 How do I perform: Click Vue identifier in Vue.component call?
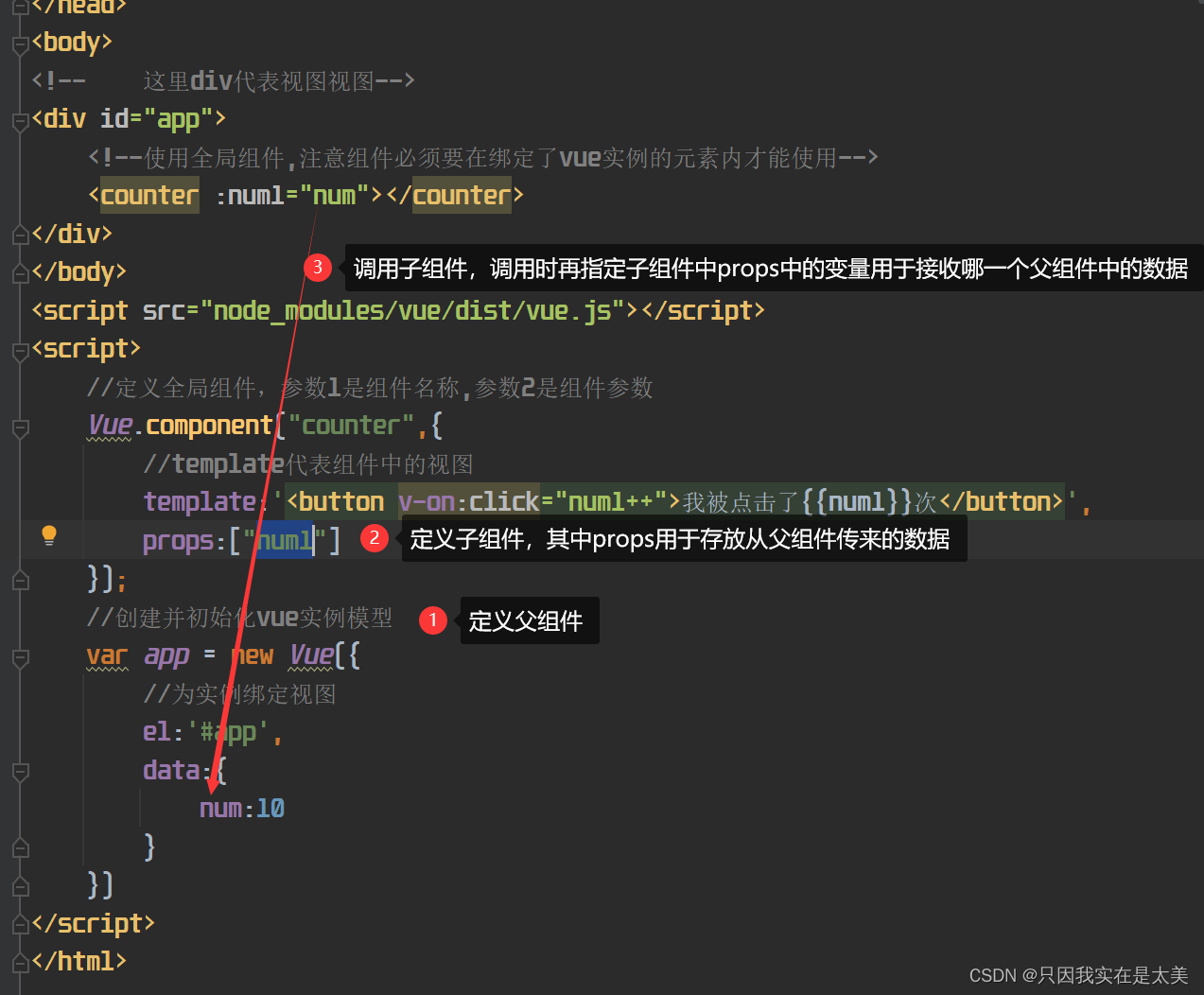(110, 426)
